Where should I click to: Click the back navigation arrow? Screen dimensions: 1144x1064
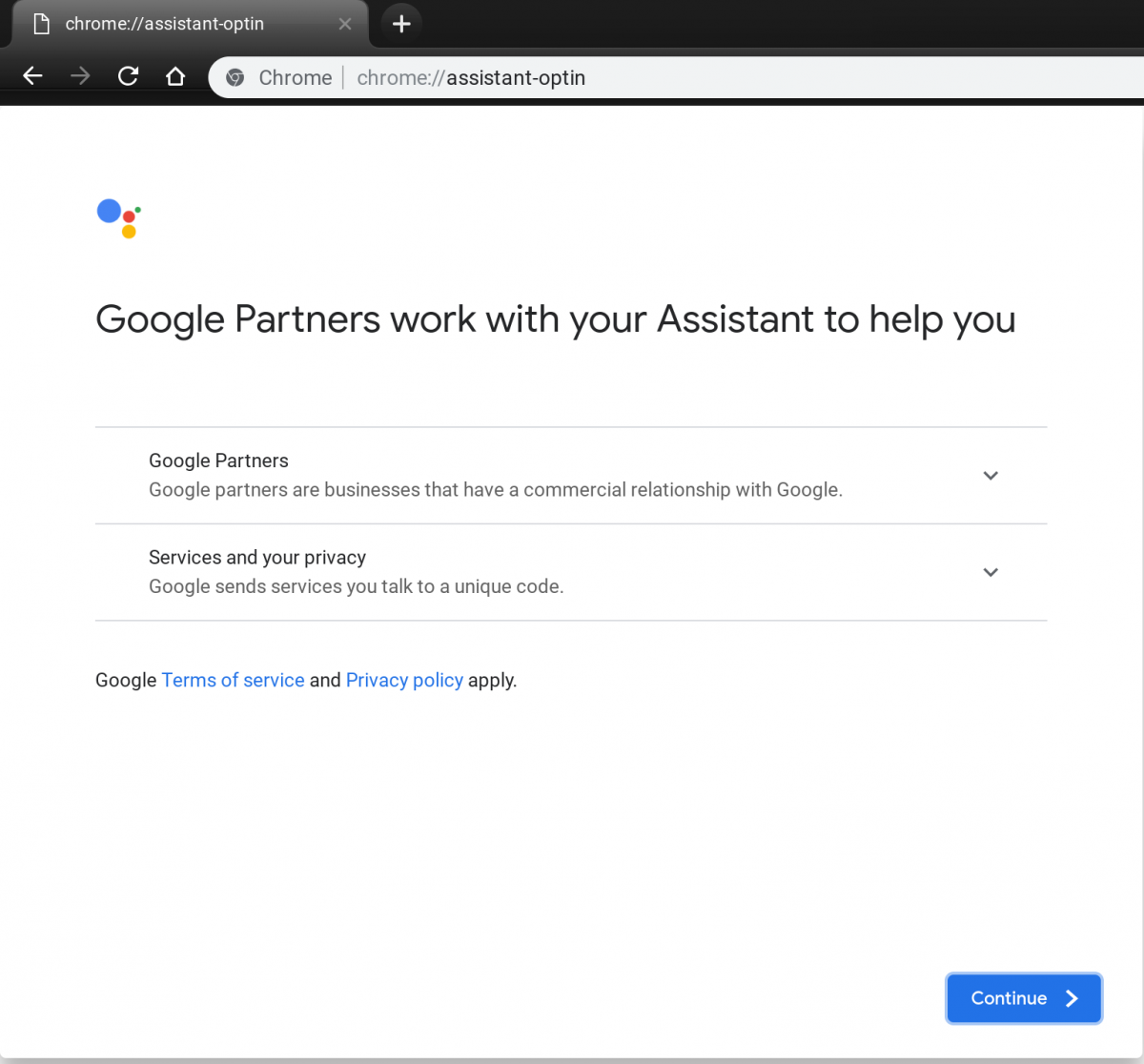(32, 75)
